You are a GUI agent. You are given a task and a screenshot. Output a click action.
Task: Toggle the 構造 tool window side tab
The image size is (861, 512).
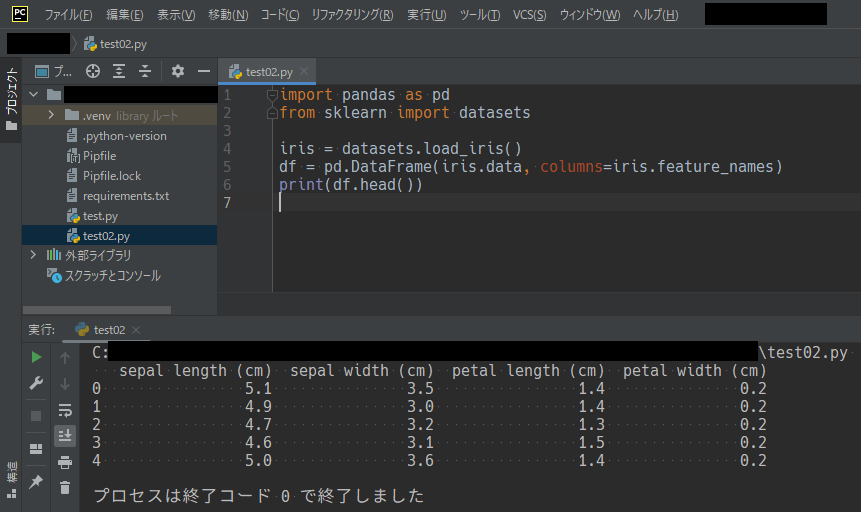(x=11, y=481)
